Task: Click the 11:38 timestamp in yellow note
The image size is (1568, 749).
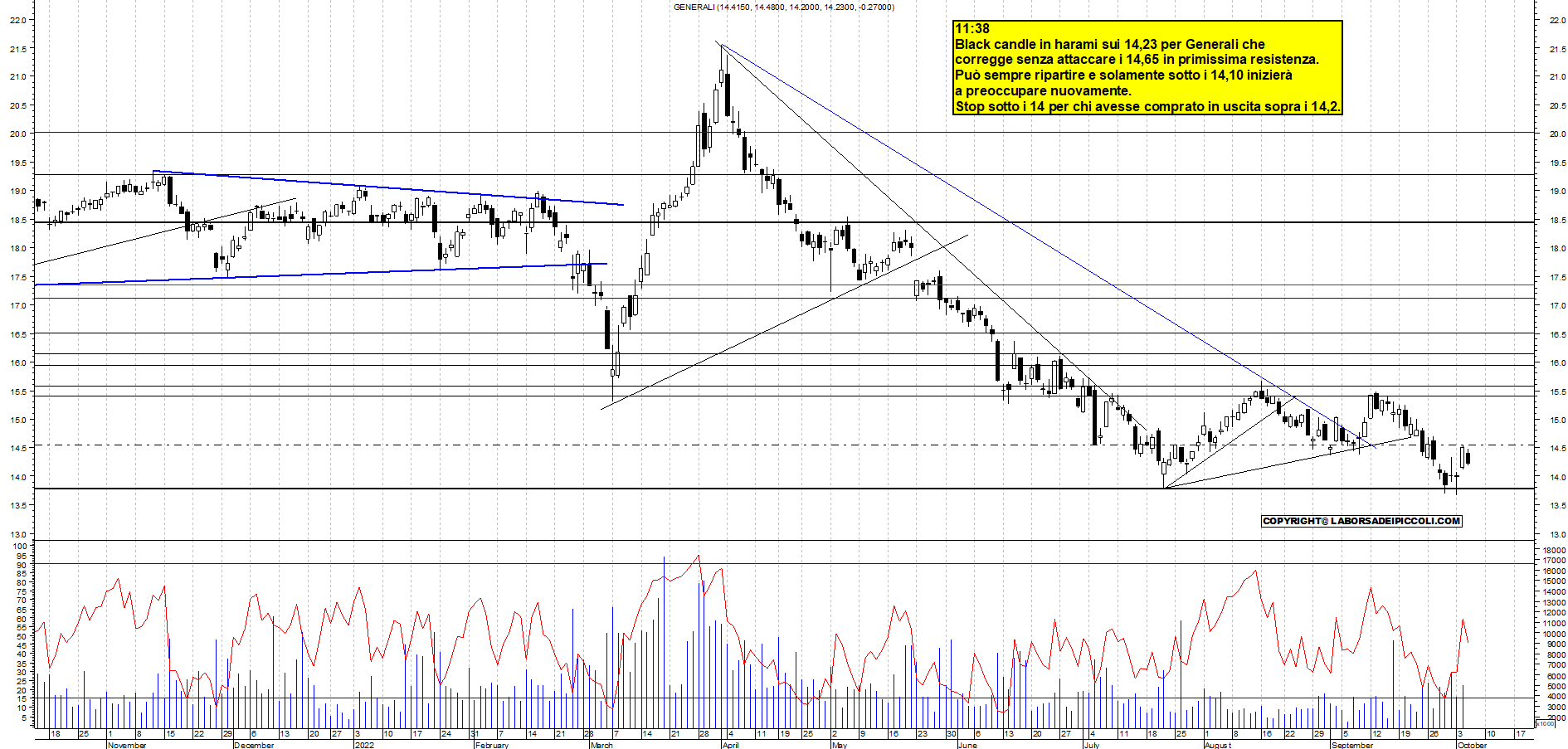Action: [972, 29]
